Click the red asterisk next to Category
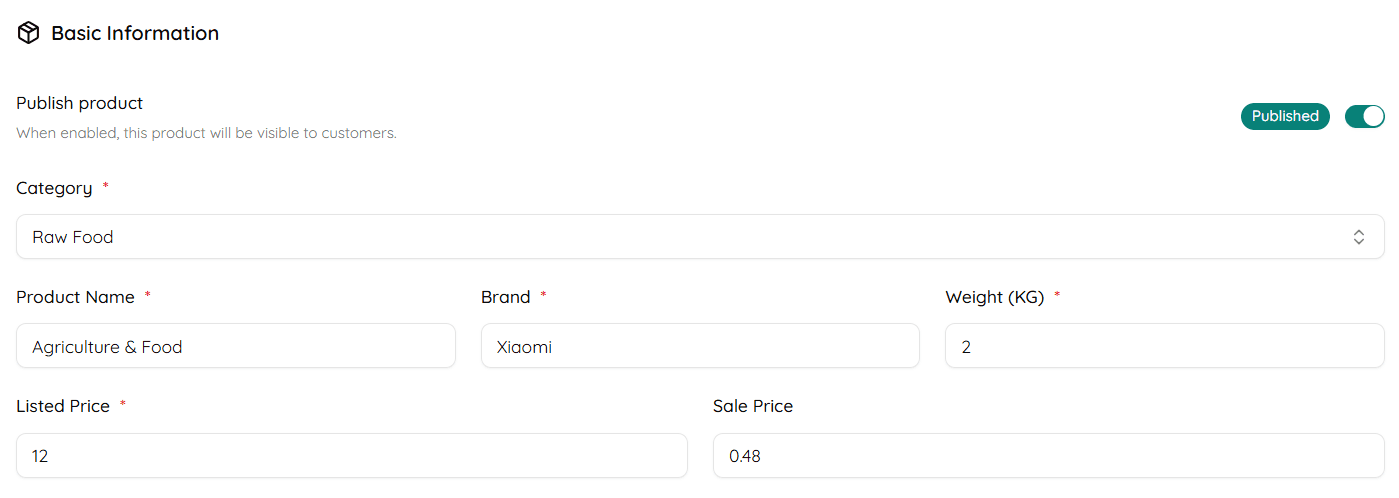1399x498 pixels. 106,187
